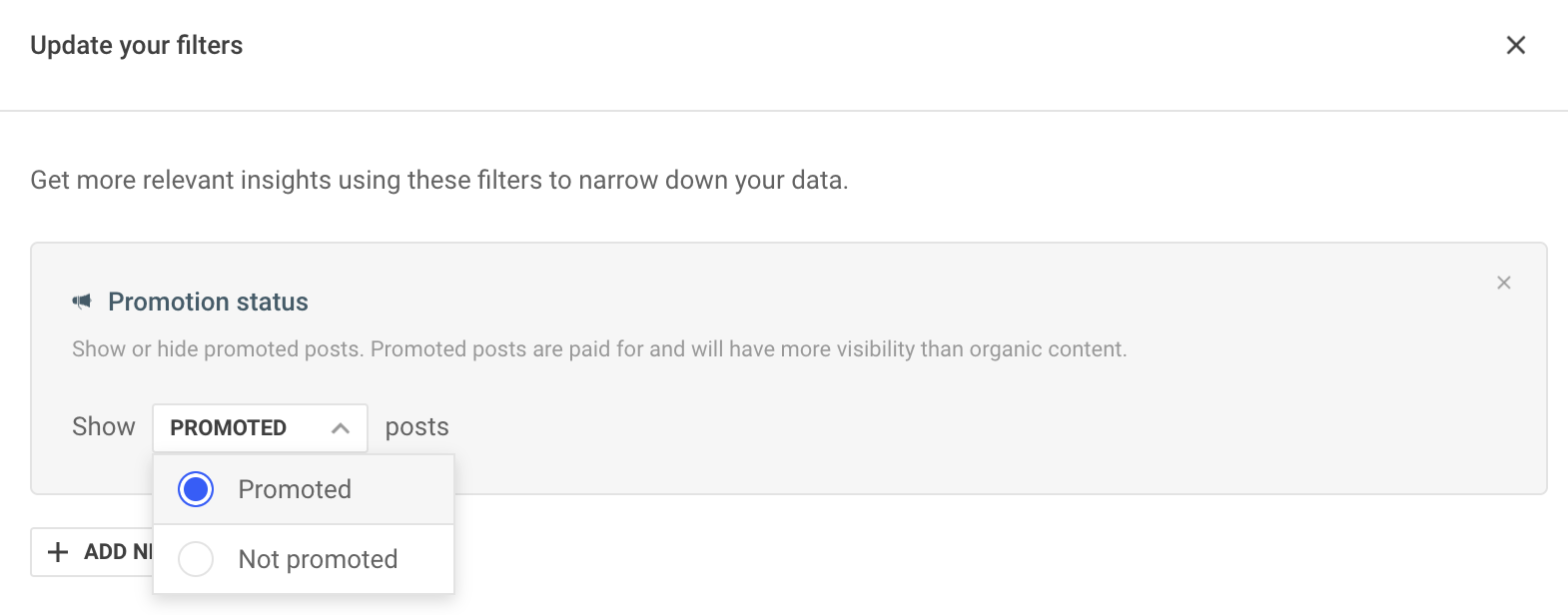Screen dimensions: 1568x615
Task: Click the Add New filter button
Action: 92,552
